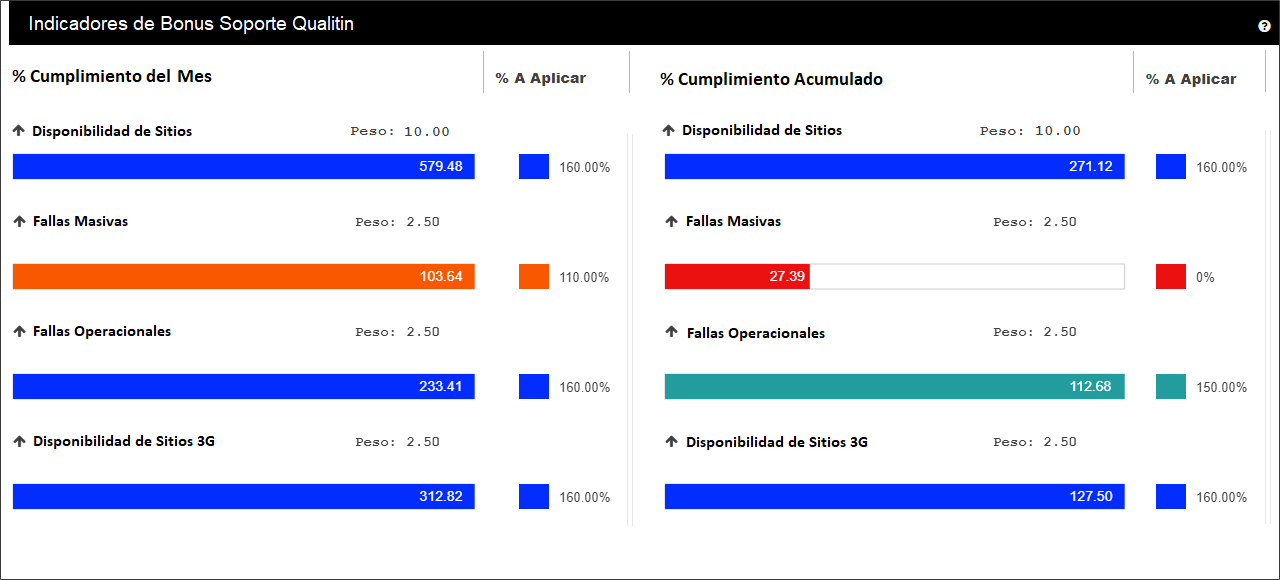Click the teal 112.68 progress bar
Screen dimensions: 1280x580
click(895, 387)
